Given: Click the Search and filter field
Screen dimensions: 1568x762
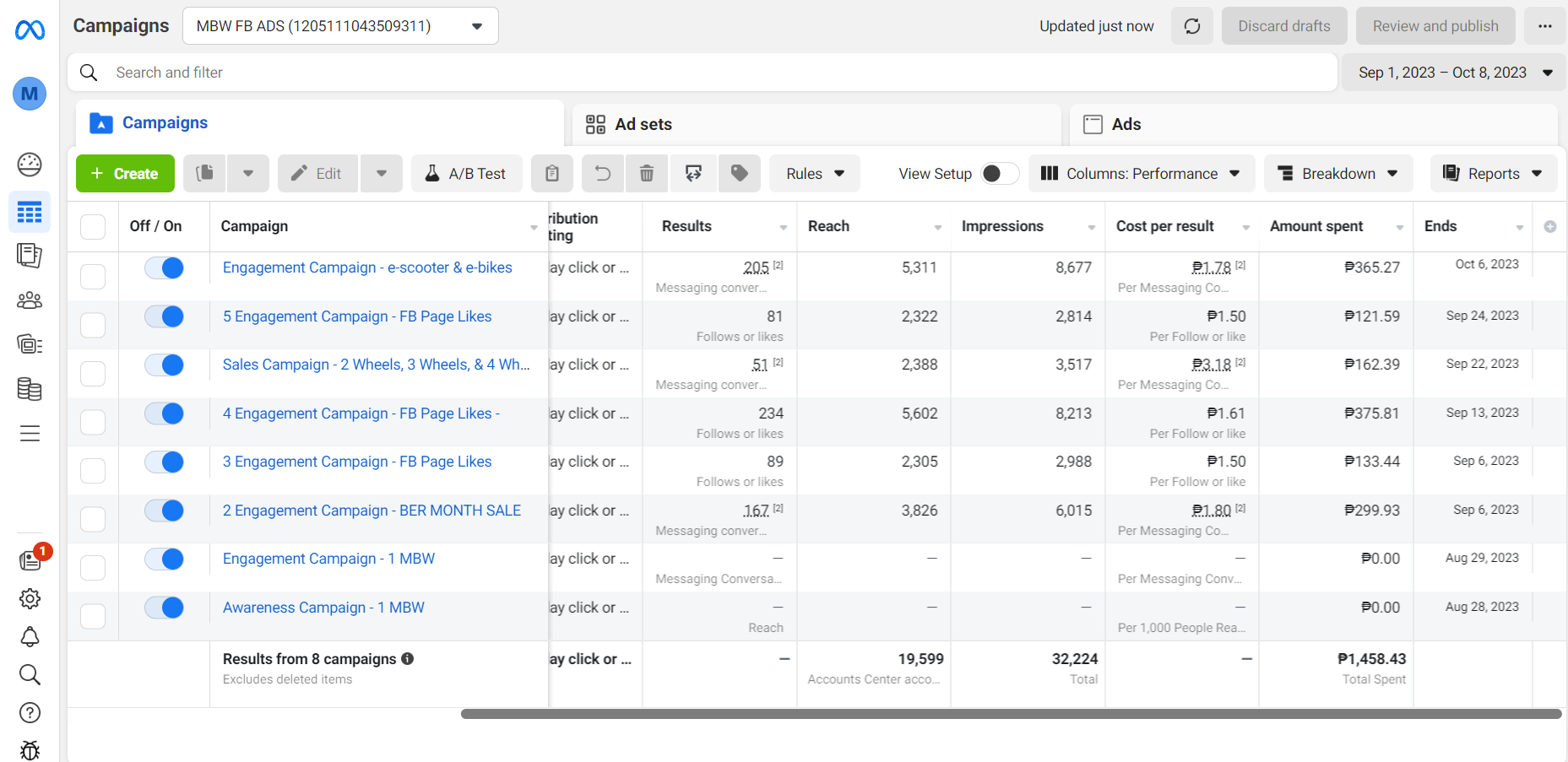Looking at the screenshot, I should tap(703, 73).
